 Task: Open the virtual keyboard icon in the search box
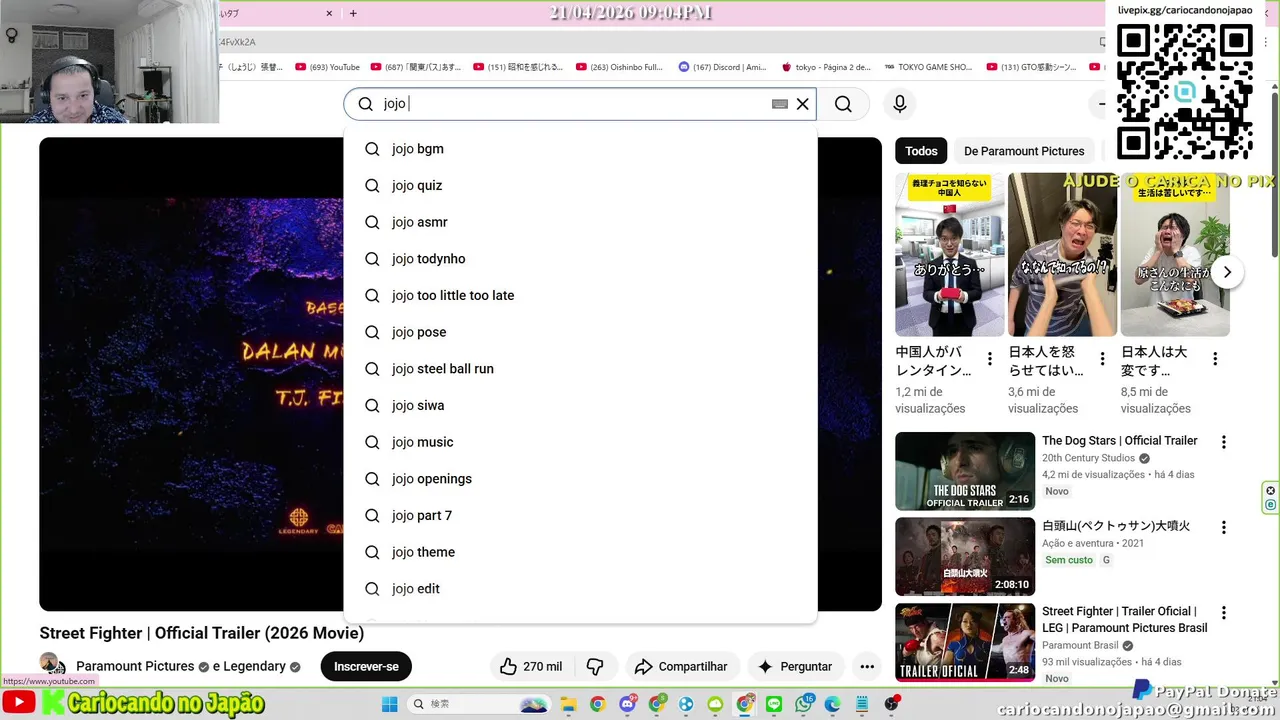780,104
